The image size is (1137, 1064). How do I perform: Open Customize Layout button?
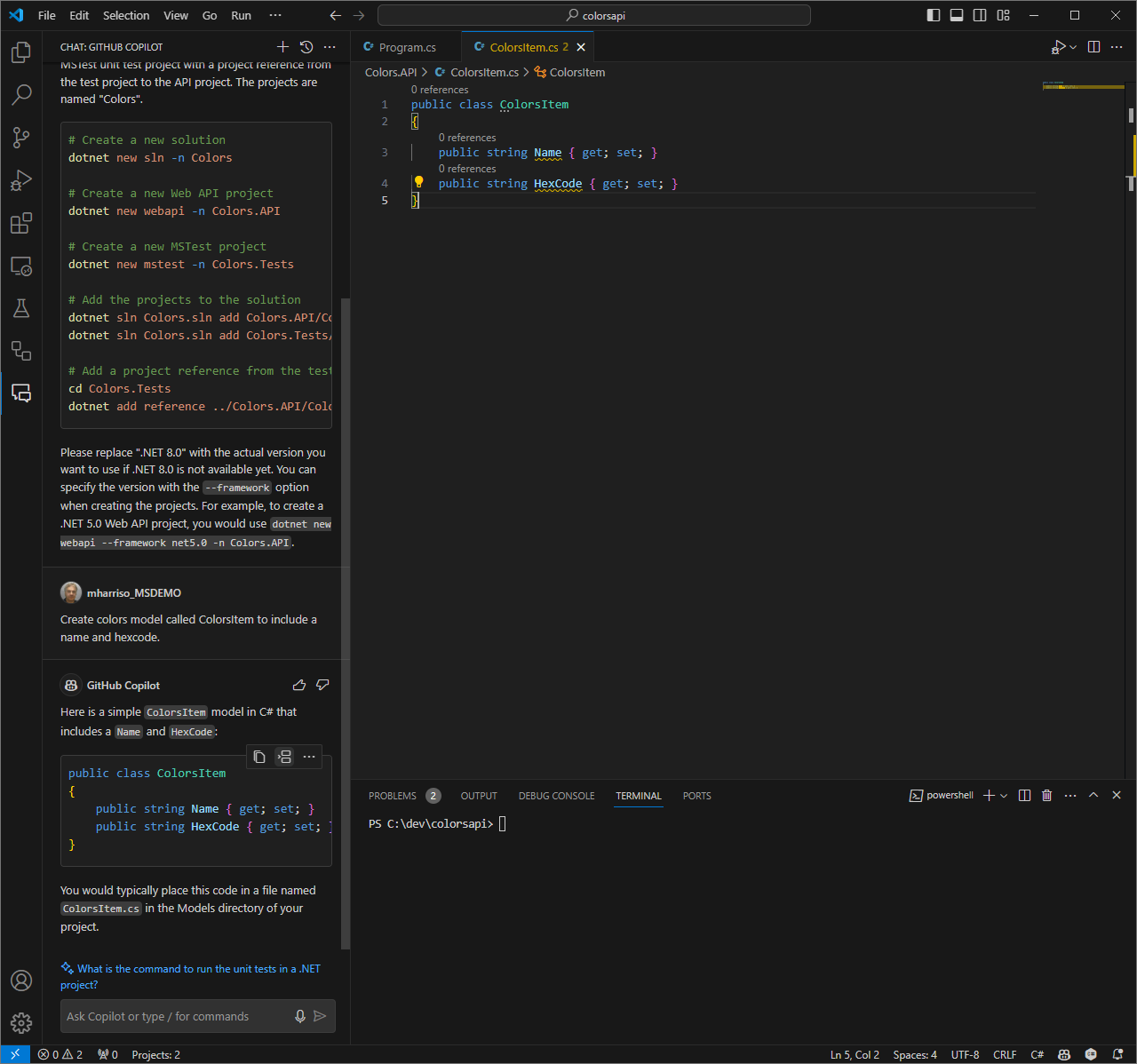[x=1003, y=15]
